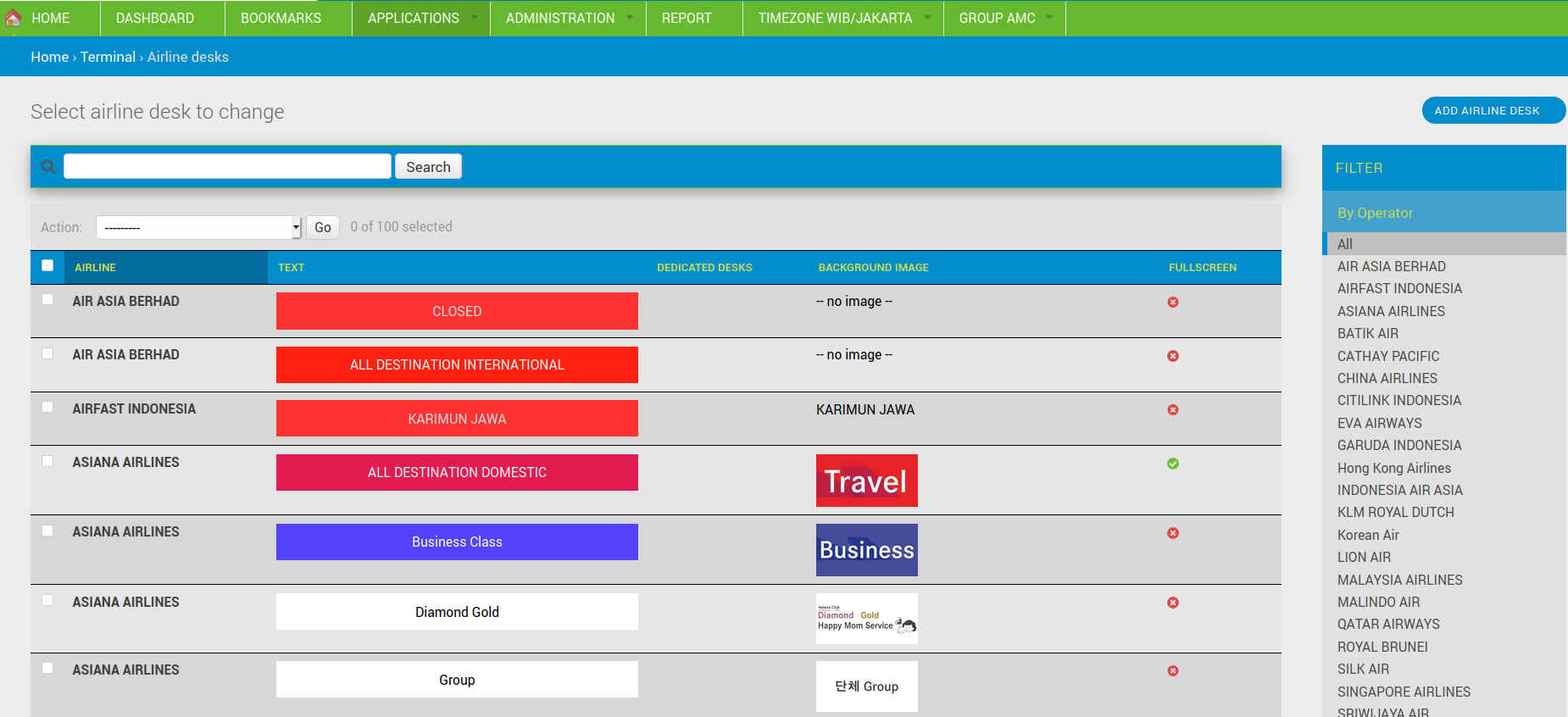
Task: Expand the Applications menu
Action: coord(421,18)
